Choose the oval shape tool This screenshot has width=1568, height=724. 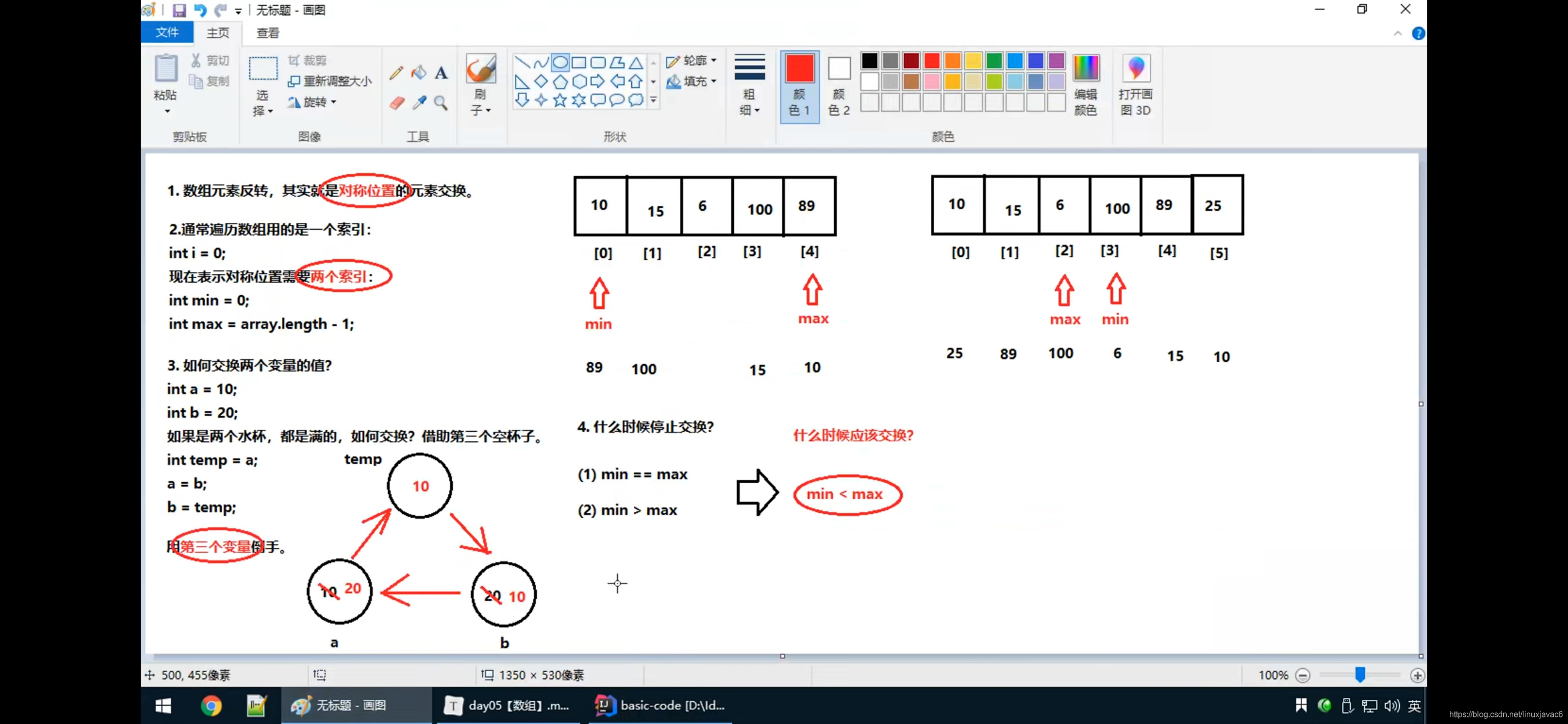pyautogui.click(x=560, y=62)
